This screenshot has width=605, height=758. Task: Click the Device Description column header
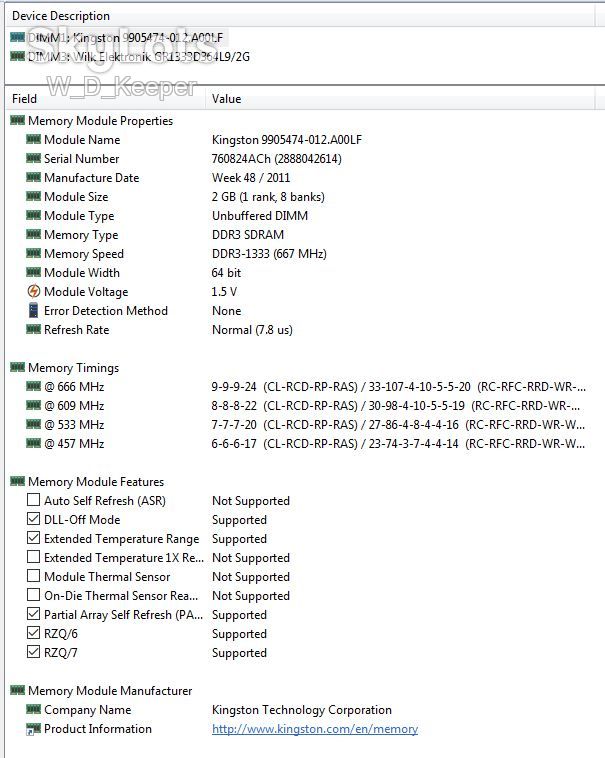pos(300,16)
